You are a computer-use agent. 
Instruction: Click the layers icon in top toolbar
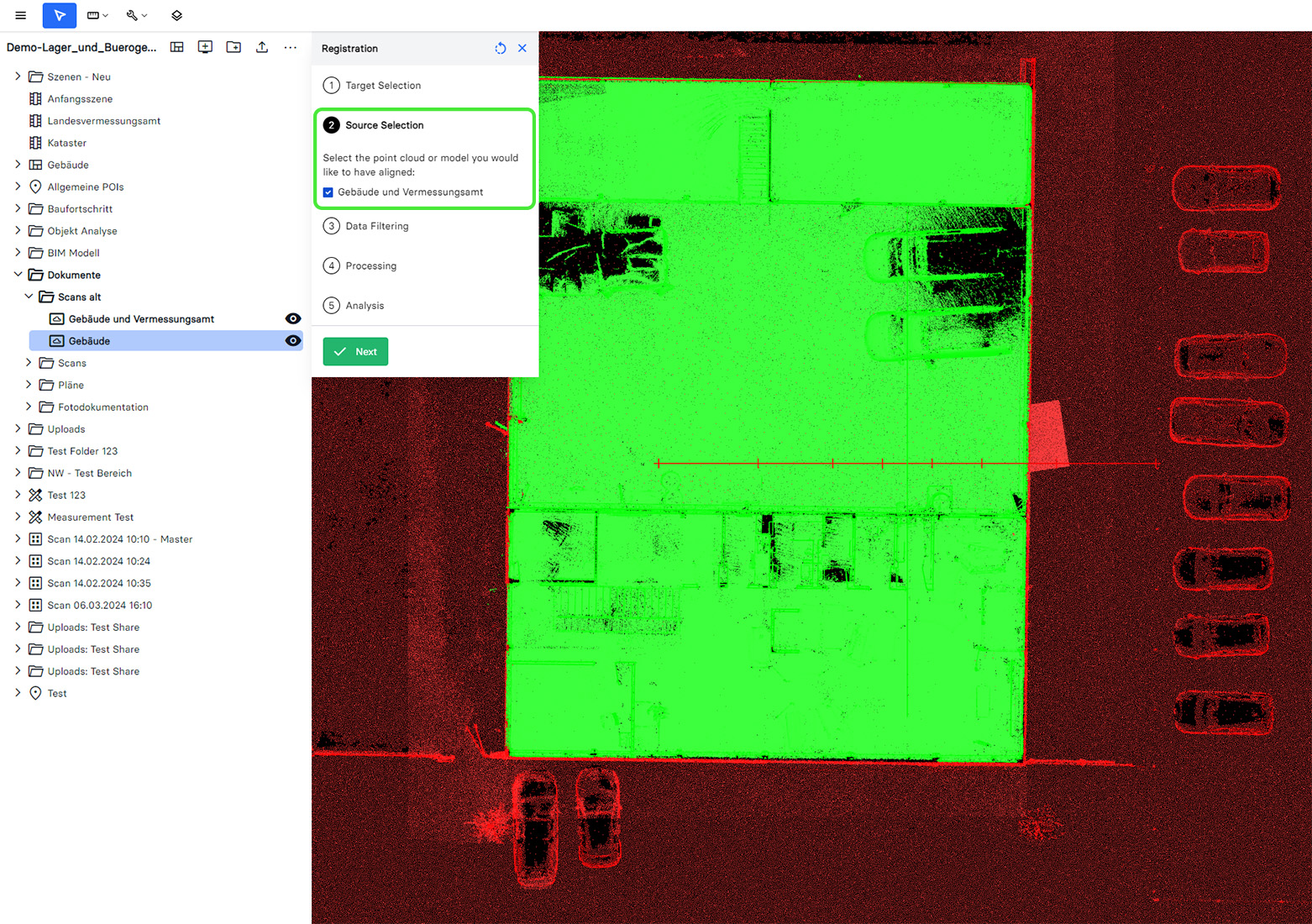tap(176, 15)
